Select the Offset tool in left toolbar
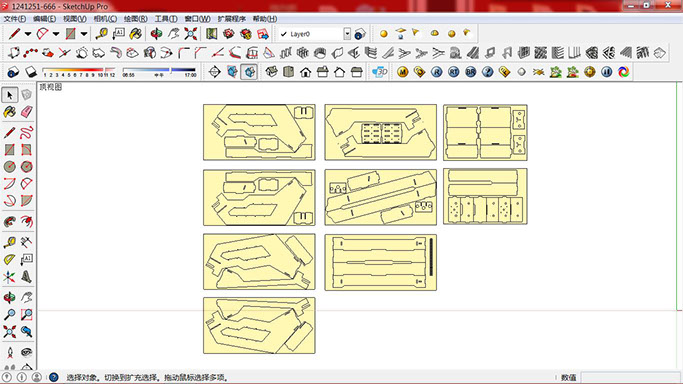This screenshot has width=683, height=384. 27,222
